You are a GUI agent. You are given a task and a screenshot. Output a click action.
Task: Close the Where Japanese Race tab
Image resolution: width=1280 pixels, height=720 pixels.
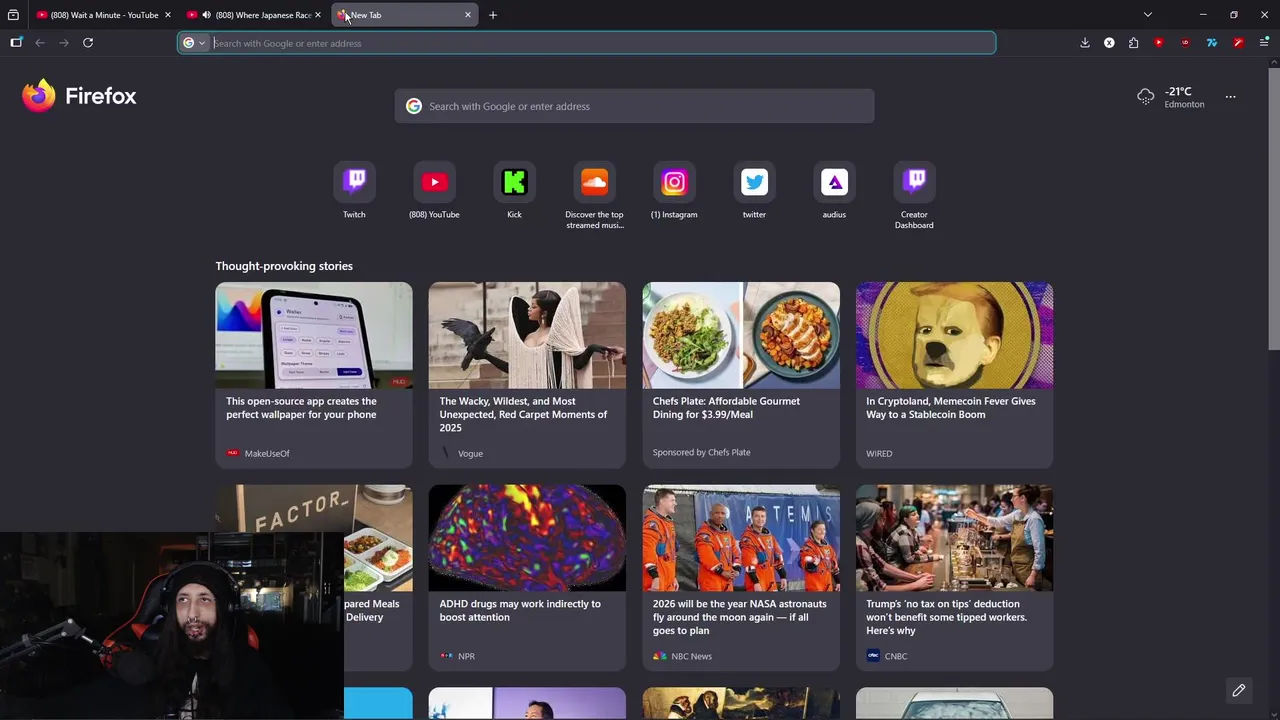pos(318,15)
